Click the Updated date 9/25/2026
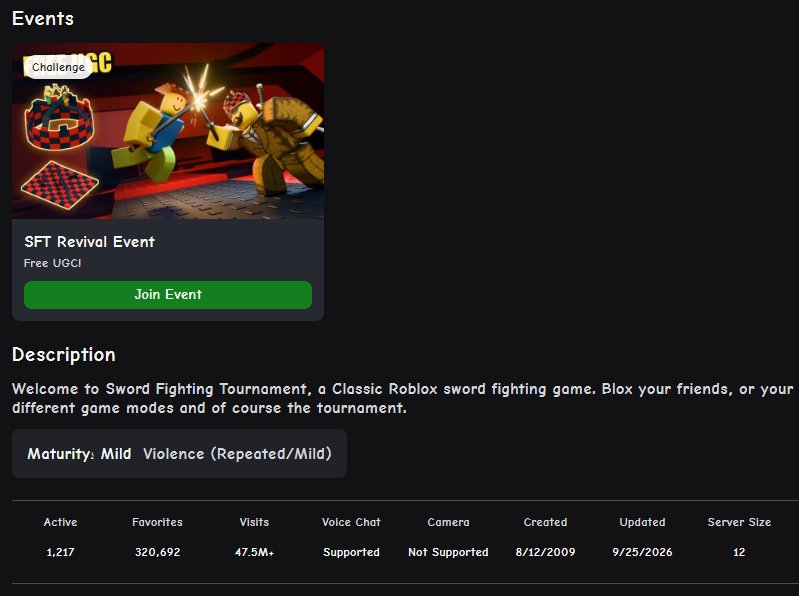This screenshot has width=799, height=596. pos(642,552)
